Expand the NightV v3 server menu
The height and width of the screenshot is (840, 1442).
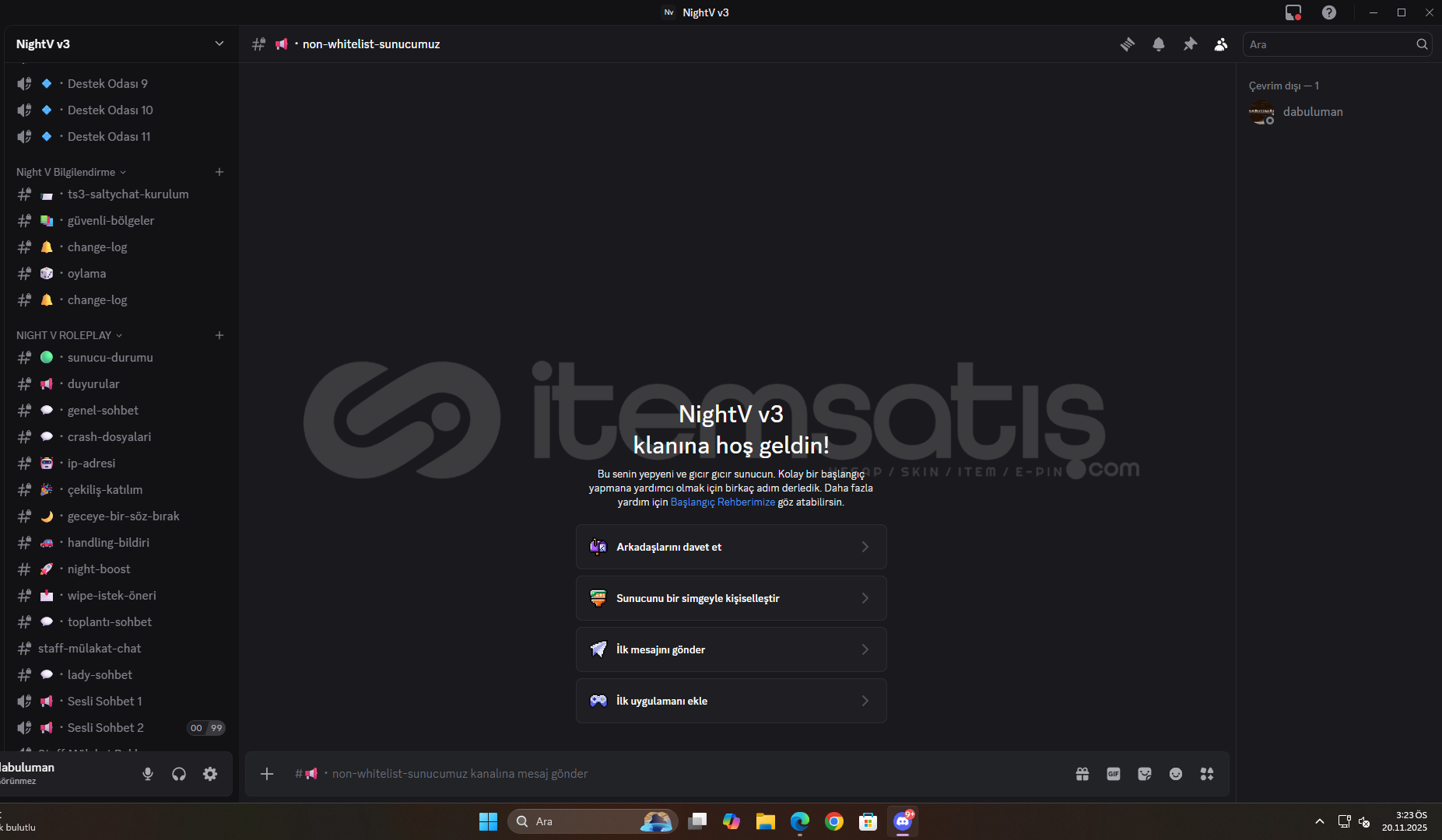(219, 44)
